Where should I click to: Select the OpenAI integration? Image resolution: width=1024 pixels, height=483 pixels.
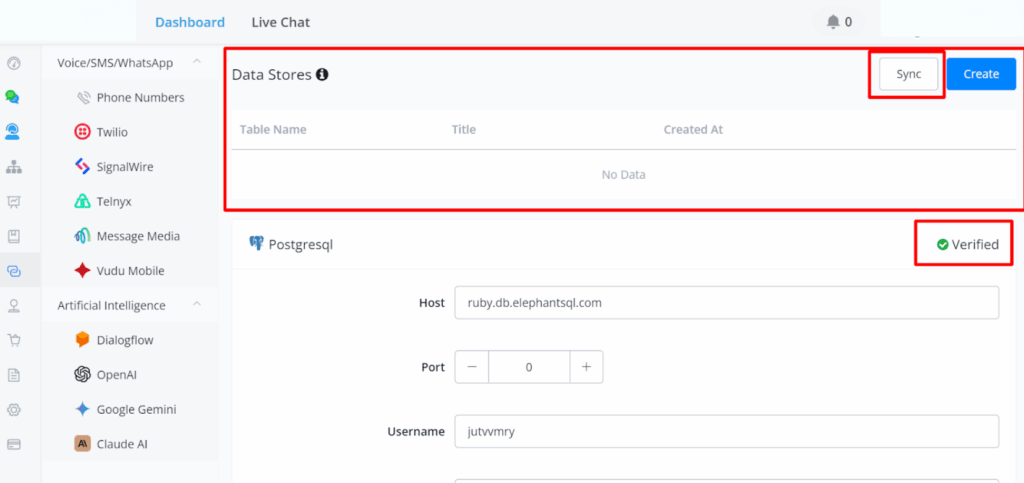pos(120,375)
